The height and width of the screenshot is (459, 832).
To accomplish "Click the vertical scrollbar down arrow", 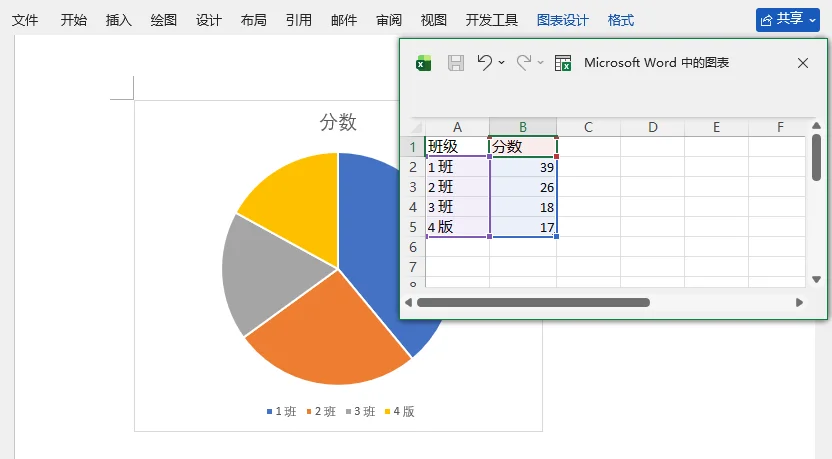I will pos(816,279).
